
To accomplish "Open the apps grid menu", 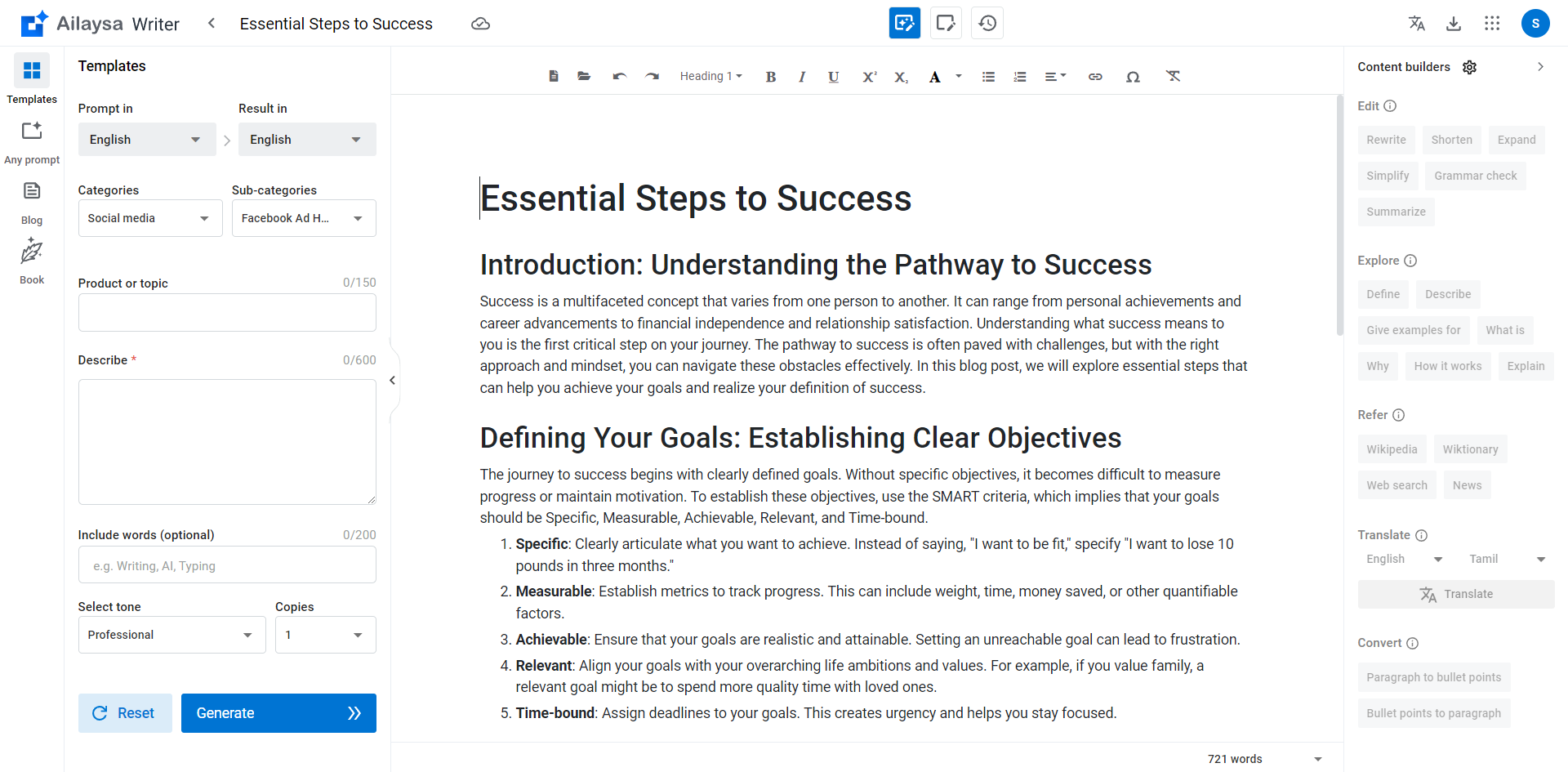I will [x=1492, y=24].
